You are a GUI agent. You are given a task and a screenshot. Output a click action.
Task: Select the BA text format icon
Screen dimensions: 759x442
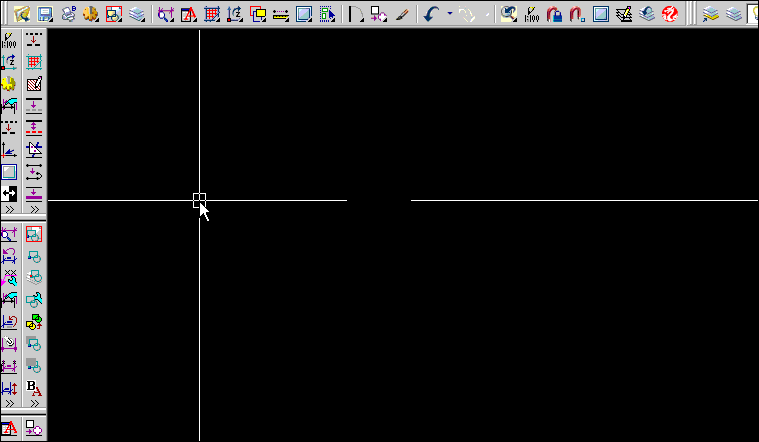[34, 387]
